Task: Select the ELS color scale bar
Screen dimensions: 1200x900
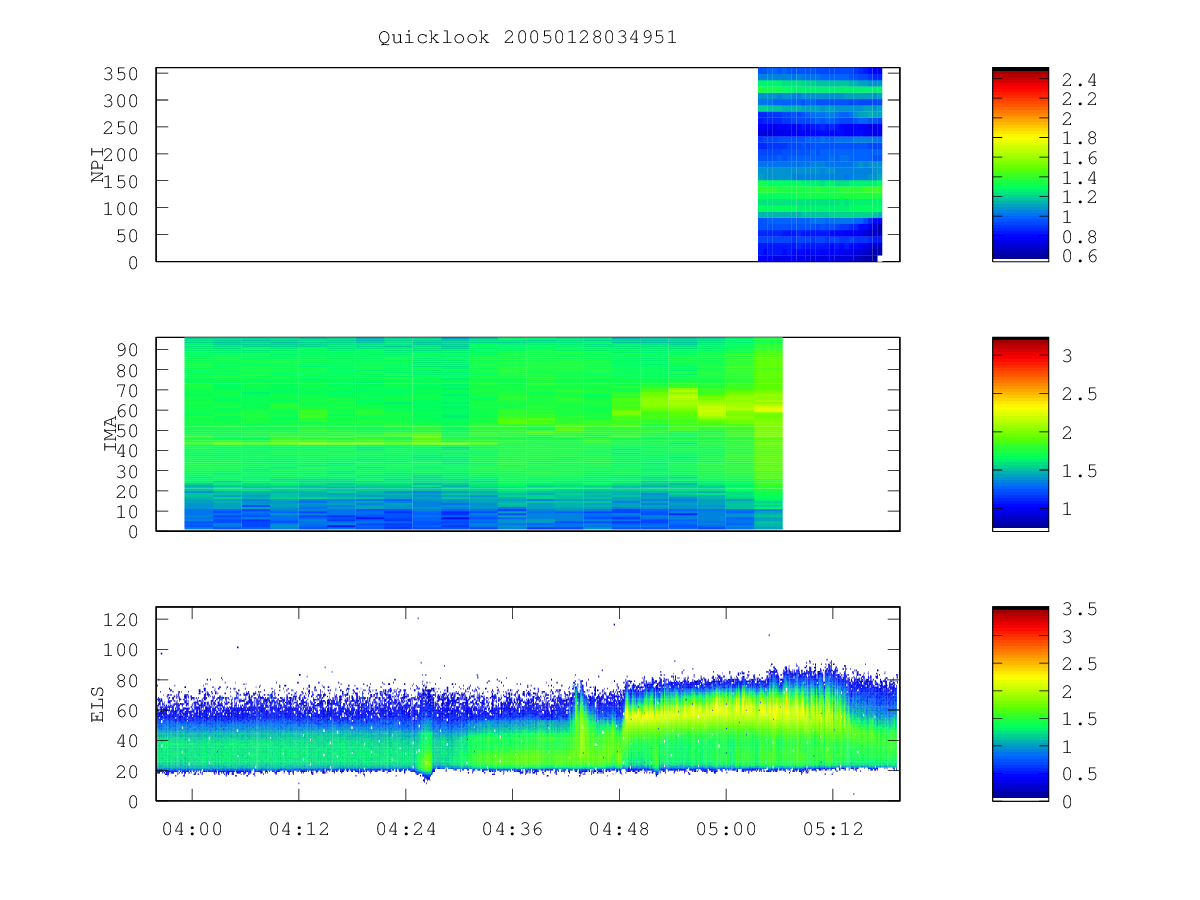Action: (x=1020, y=703)
